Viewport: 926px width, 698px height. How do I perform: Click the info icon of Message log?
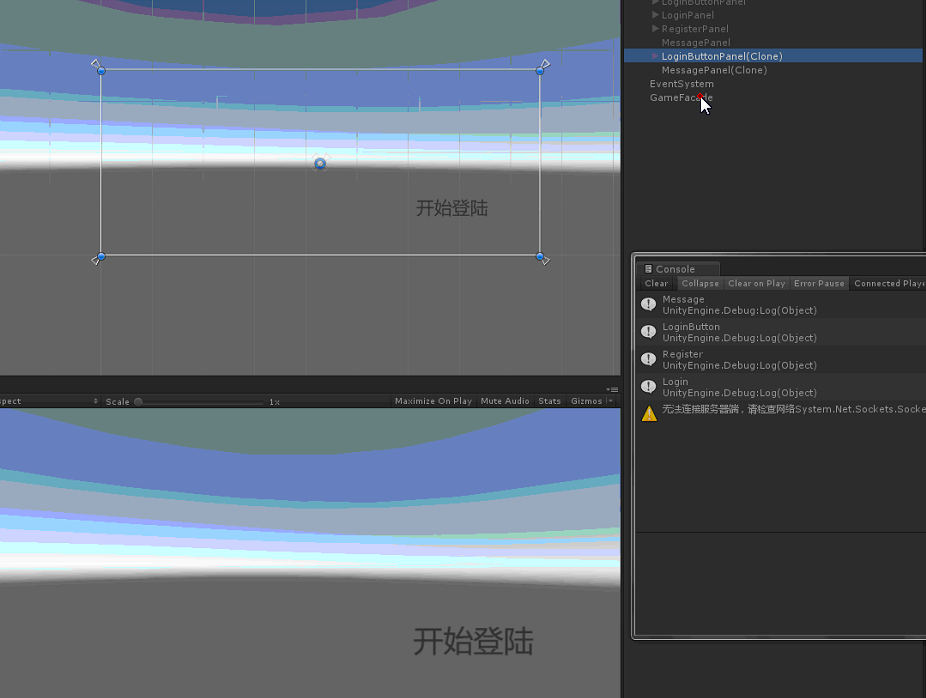click(648, 304)
